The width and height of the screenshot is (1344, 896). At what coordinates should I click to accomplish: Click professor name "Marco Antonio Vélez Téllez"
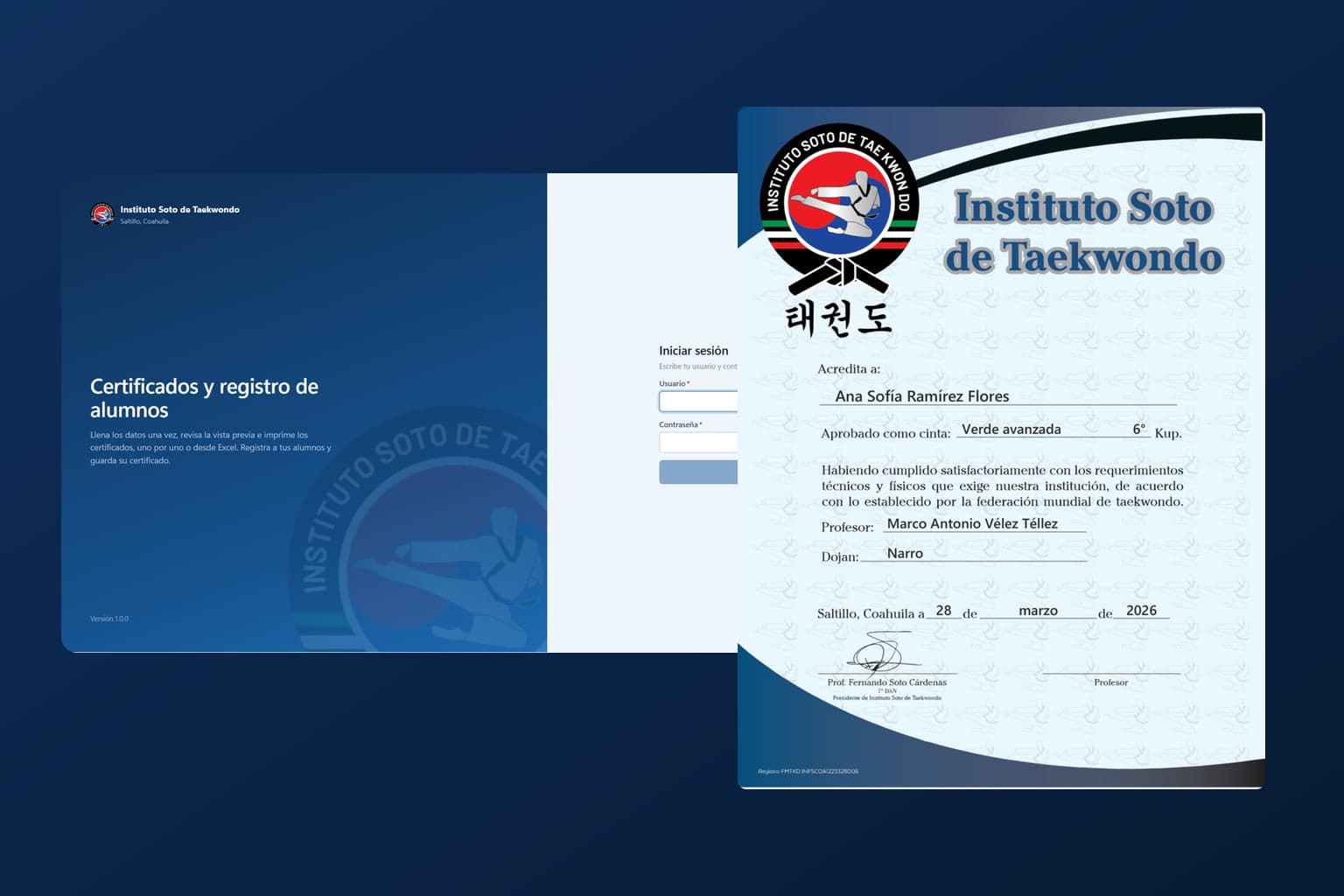972,523
